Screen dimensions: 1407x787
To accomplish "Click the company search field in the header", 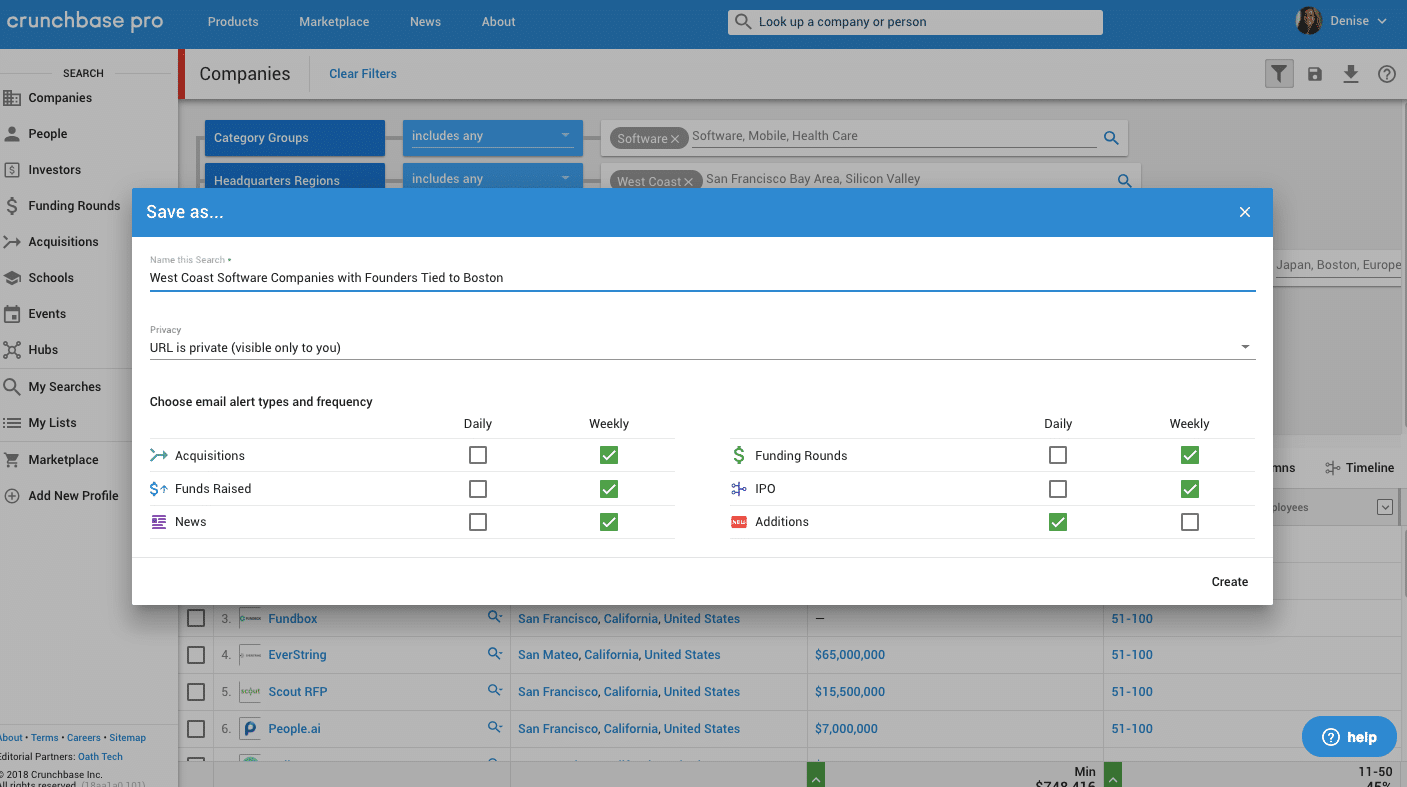I will coord(914,21).
